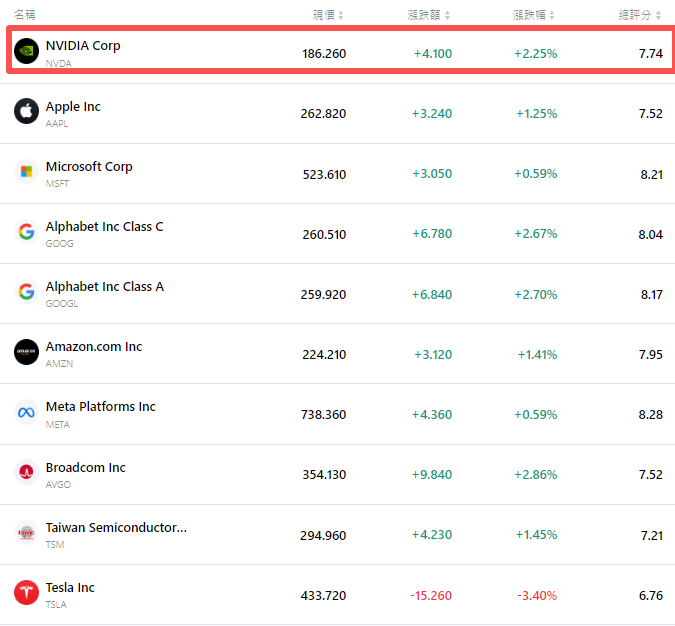Open the Apple Inc stock name link
This screenshot has height=626, width=675.
coord(73,106)
